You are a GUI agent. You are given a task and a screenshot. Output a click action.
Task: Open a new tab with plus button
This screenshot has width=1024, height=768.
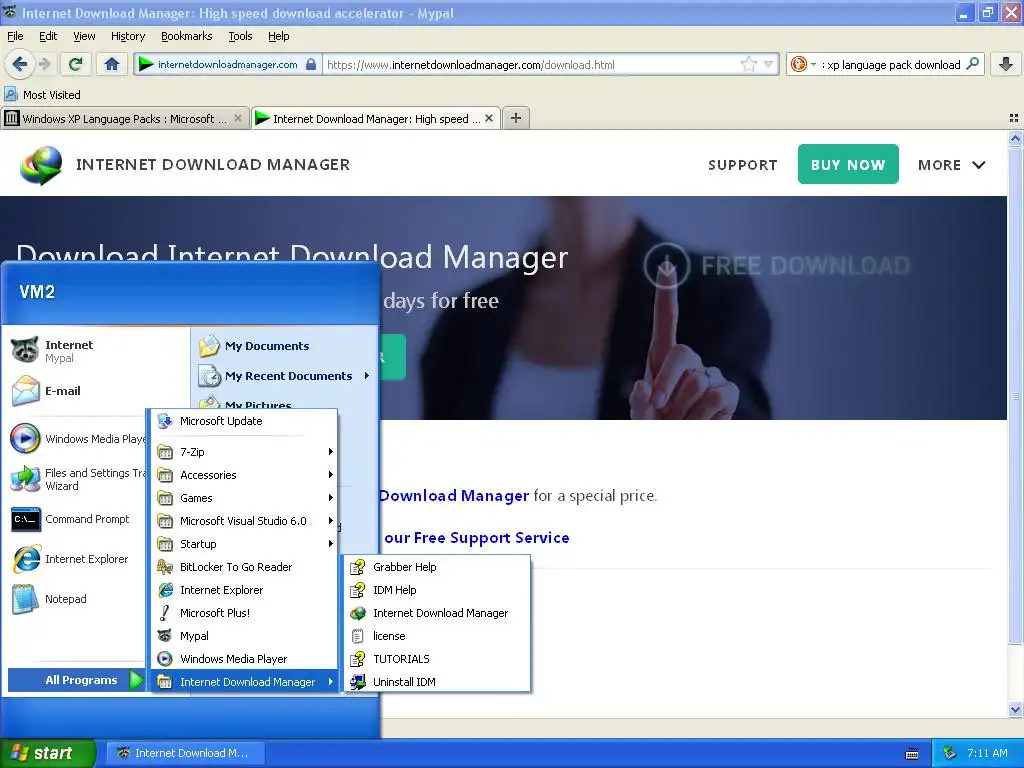(516, 118)
